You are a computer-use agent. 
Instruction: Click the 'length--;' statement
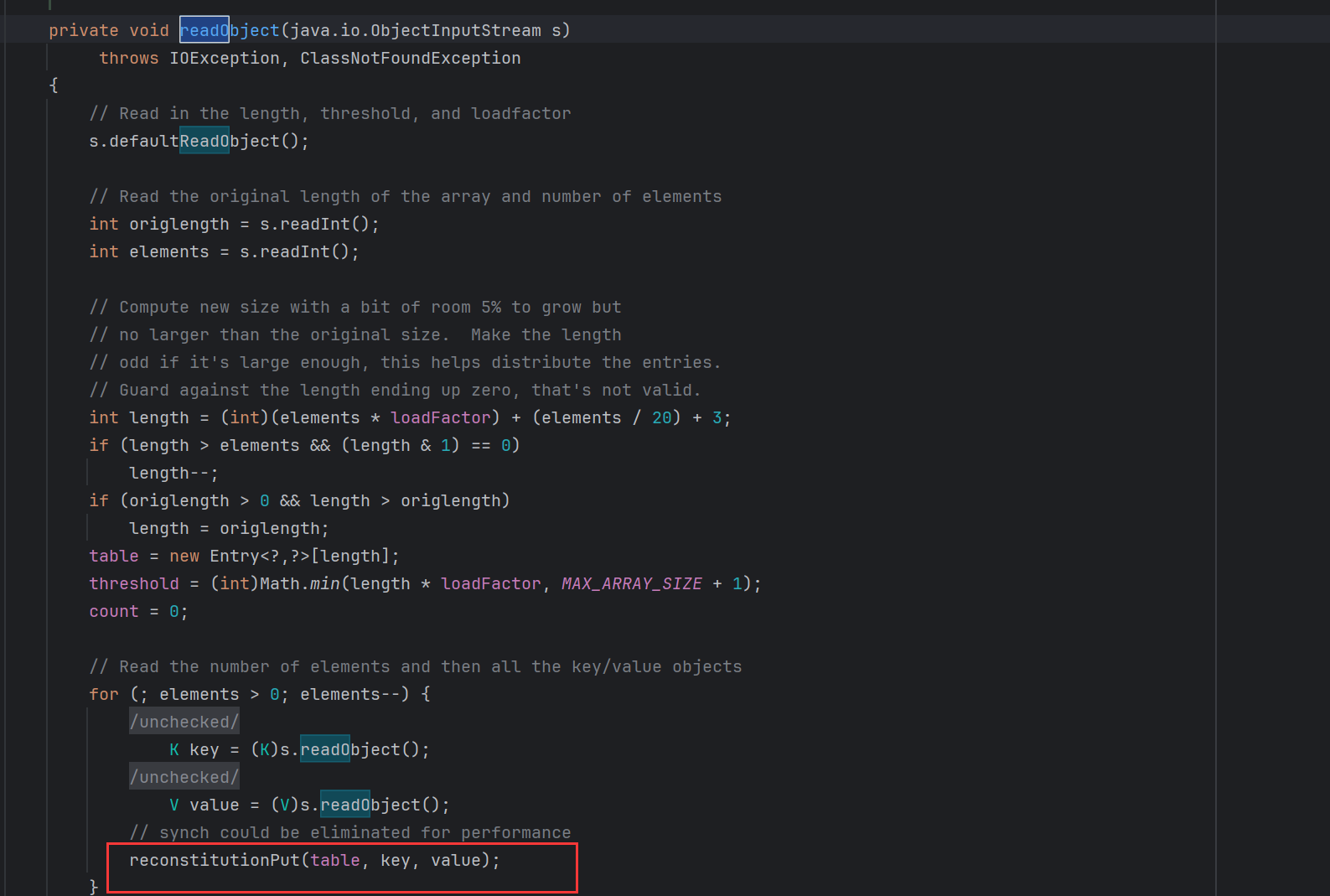point(174,473)
